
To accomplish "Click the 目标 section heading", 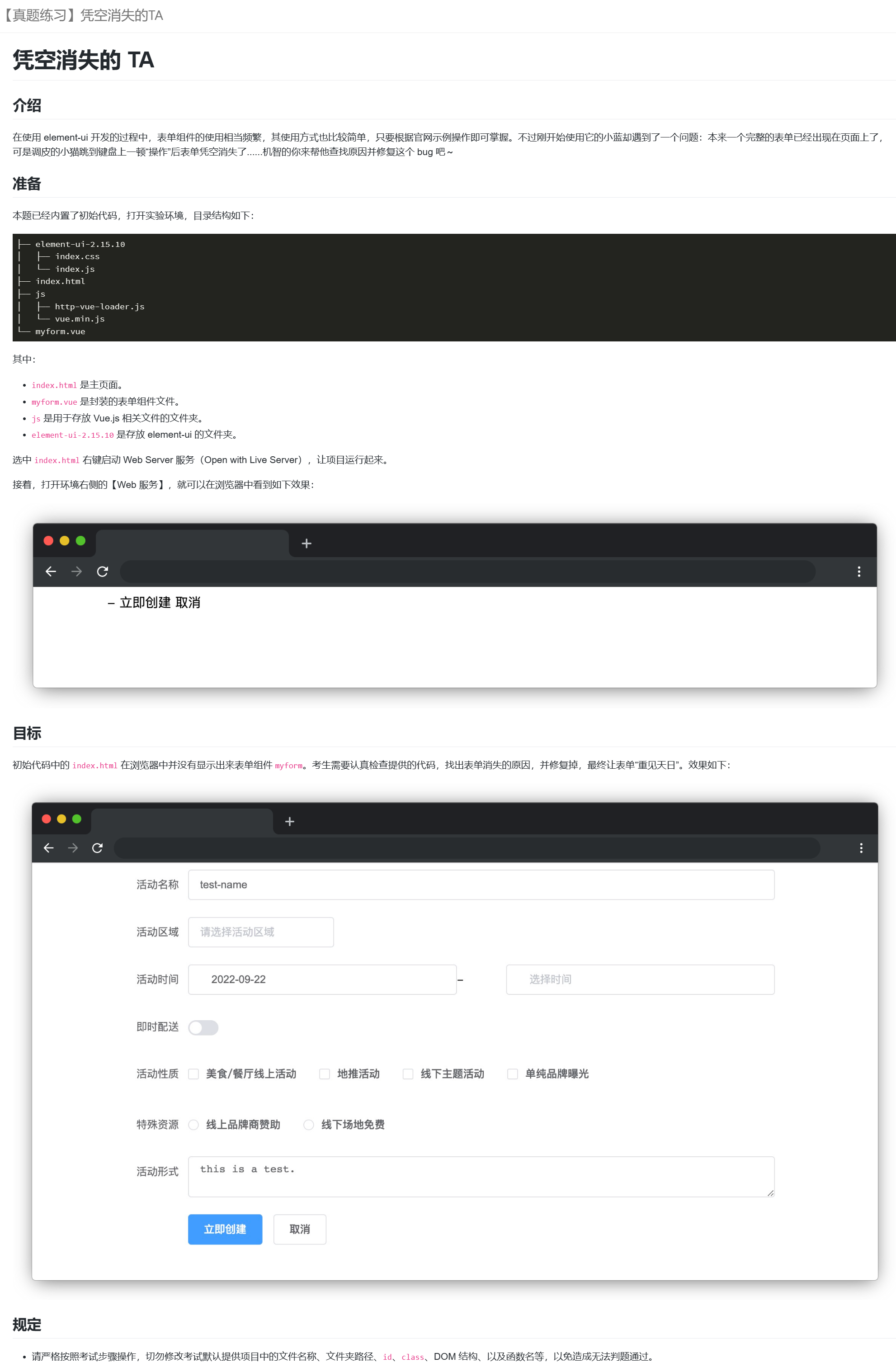I will 27,733.
